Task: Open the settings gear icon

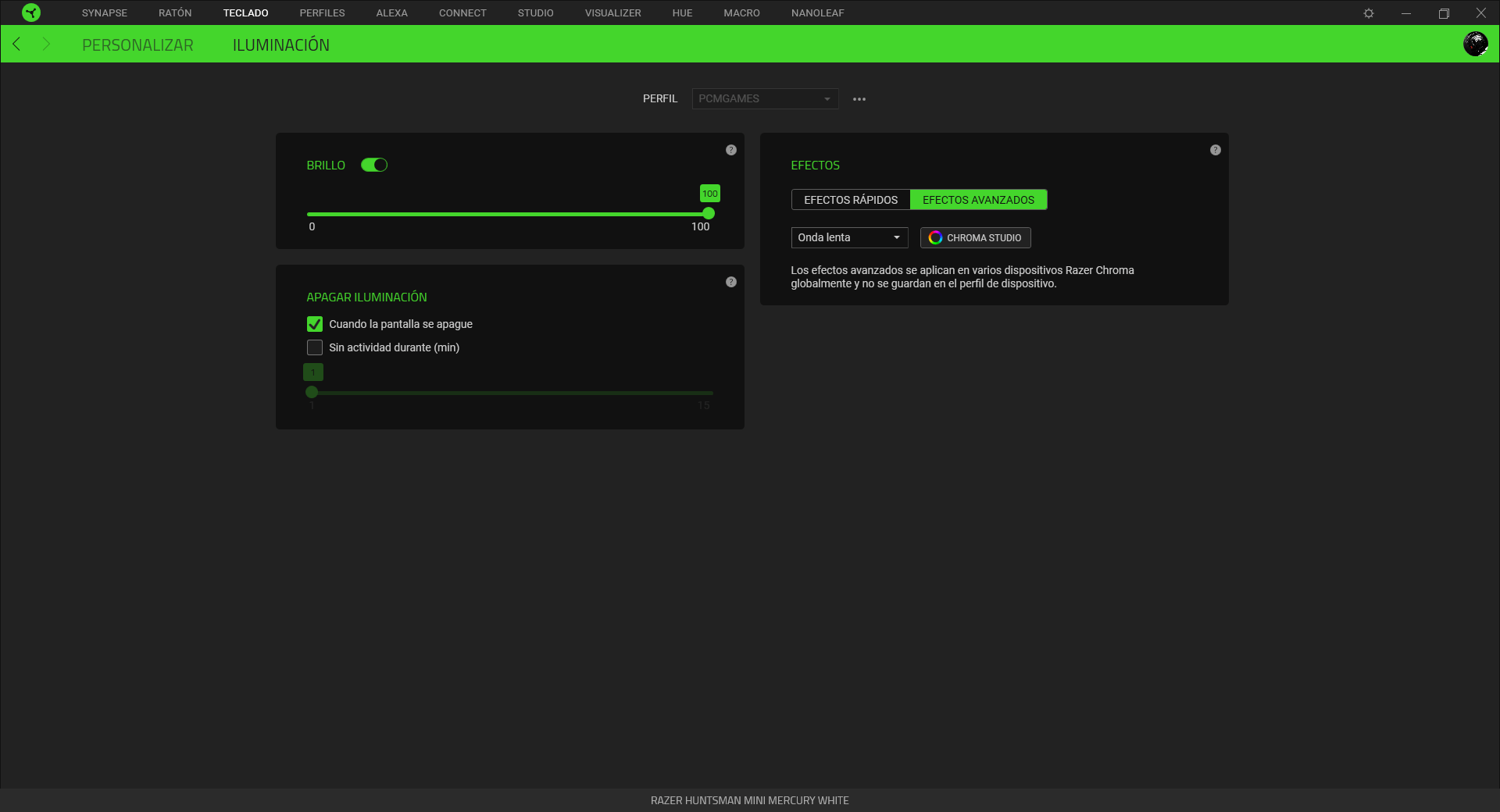Action: 1369,13
